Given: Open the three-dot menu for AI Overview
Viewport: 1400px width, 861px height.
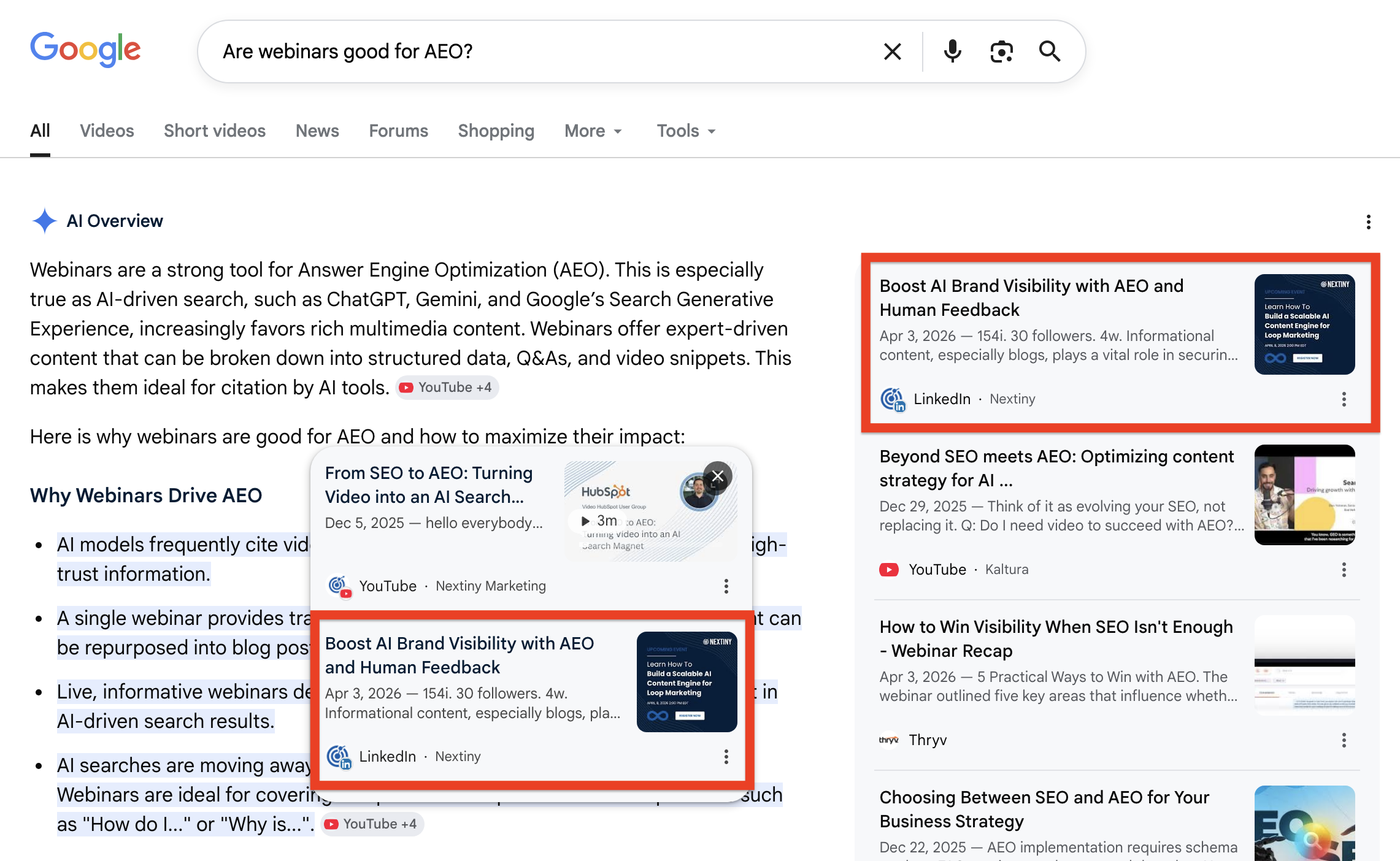Looking at the screenshot, I should tap(1368, 221).
